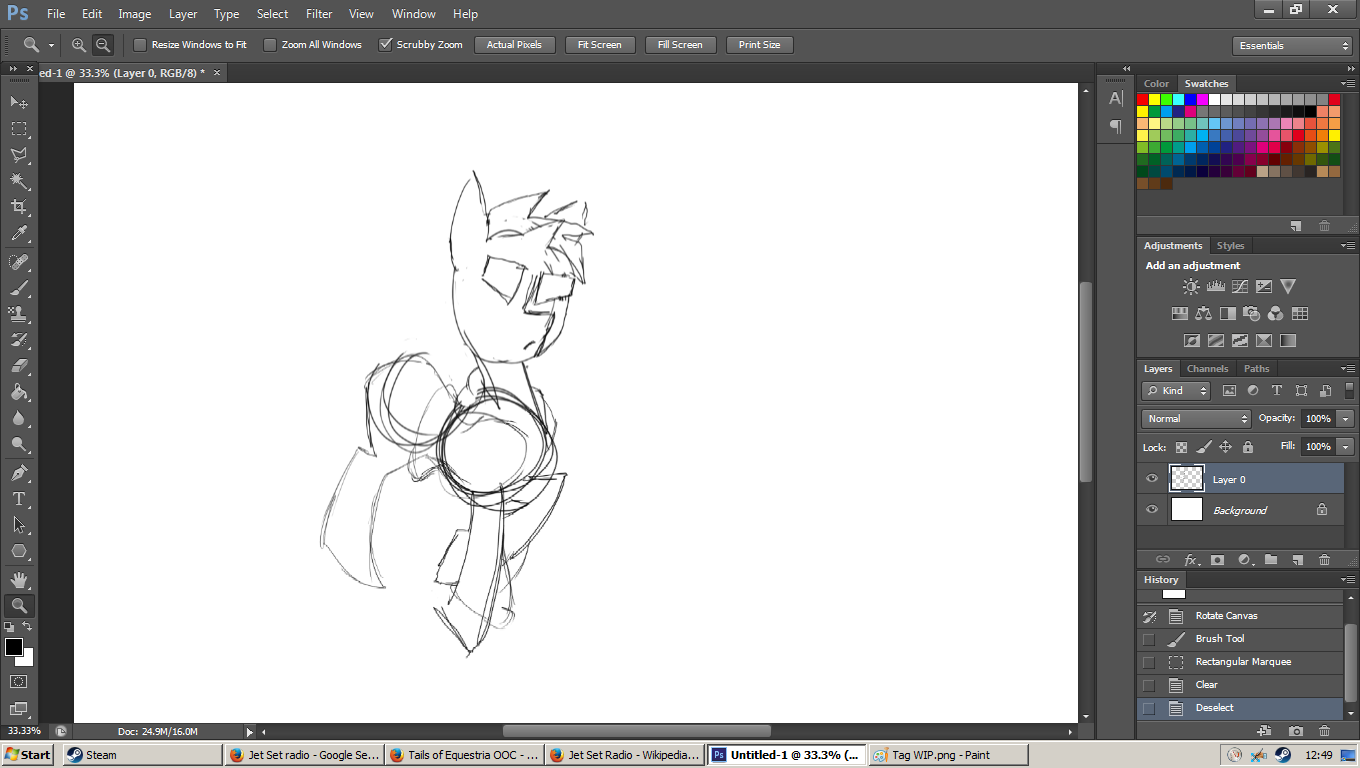Pick the red swatch in Swatches panel
This screenshot has height=768, width=1360.
pos(1143,99)
